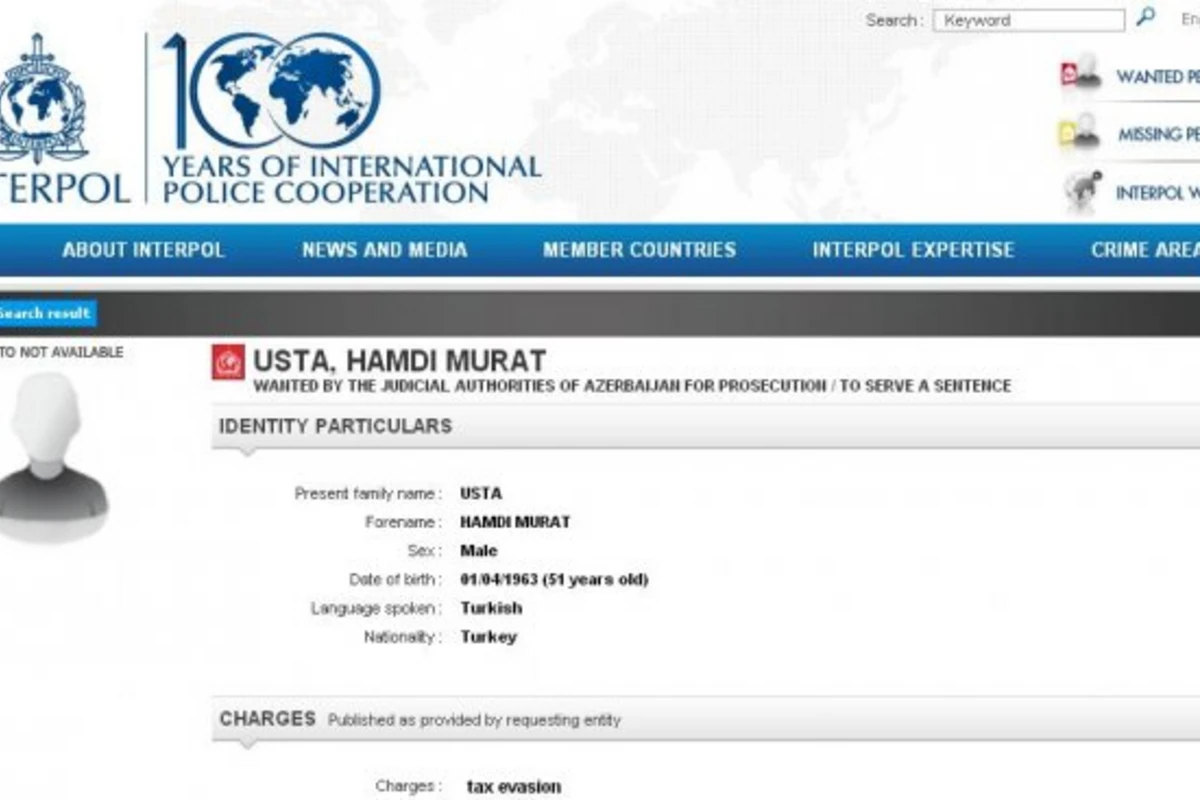Screen dimensions: 1200x800
Task: Click the magnifier search icon
Action: [x=1146, y=18]
